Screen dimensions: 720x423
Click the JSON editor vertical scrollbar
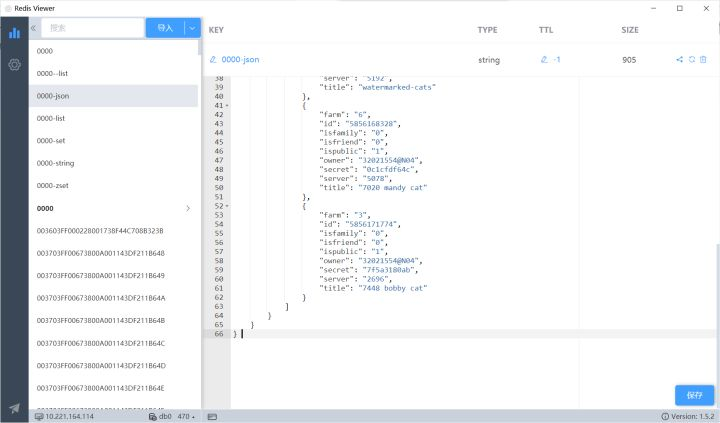click(x=718, y=326)
